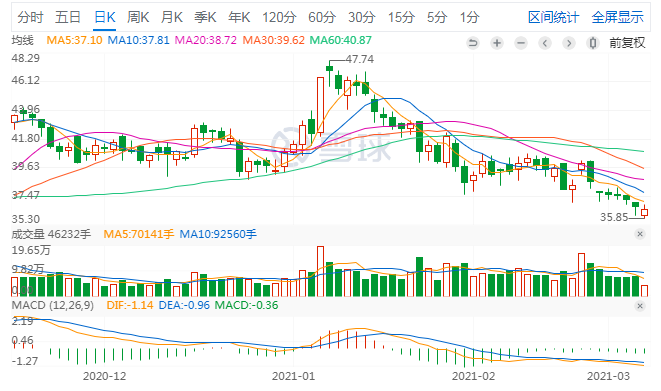Click the 47.74 peak candlestick
661x391 pixels.
329,69
